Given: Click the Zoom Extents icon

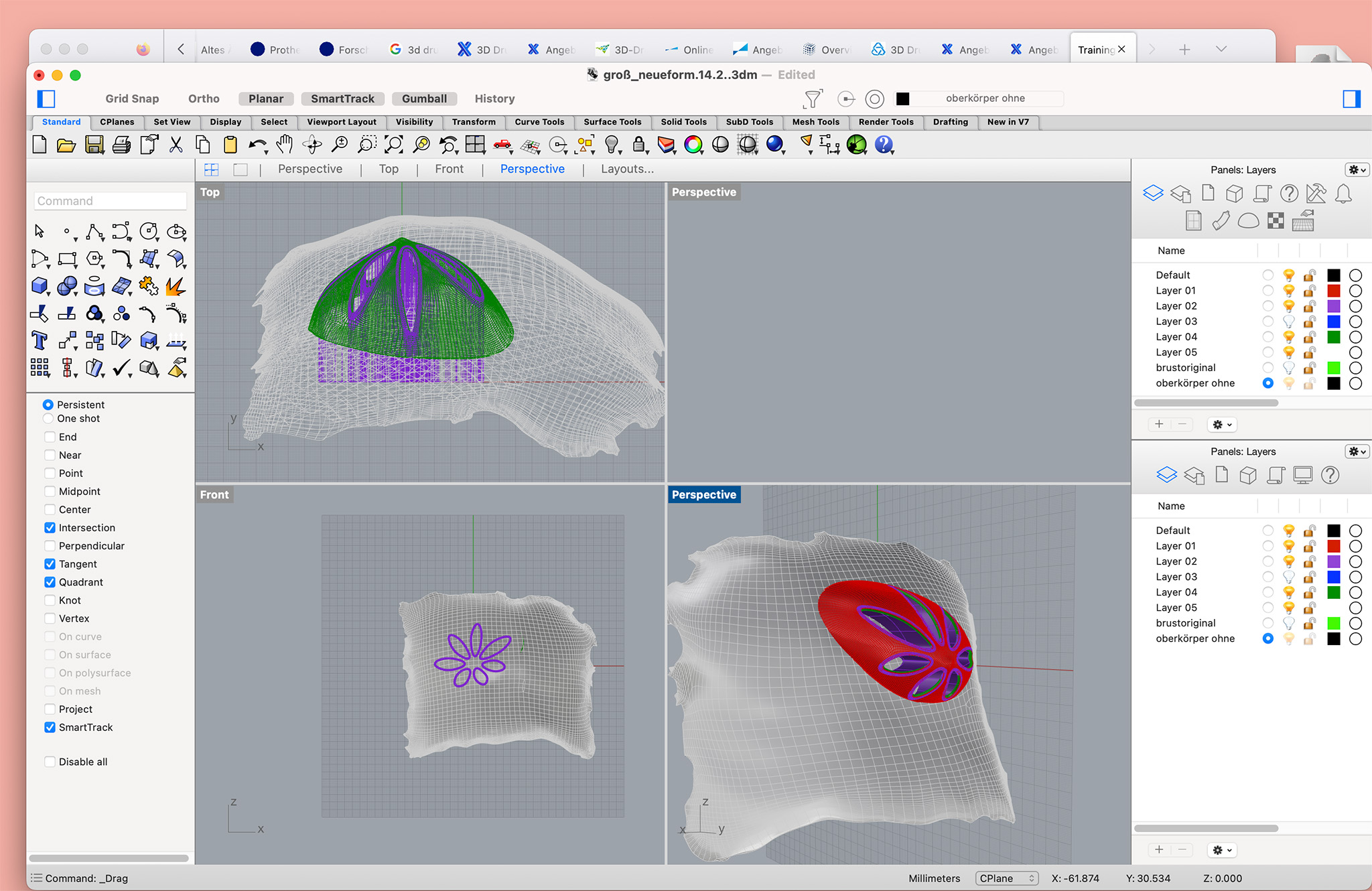Looking at the screenshot, I should click(394, 145).
